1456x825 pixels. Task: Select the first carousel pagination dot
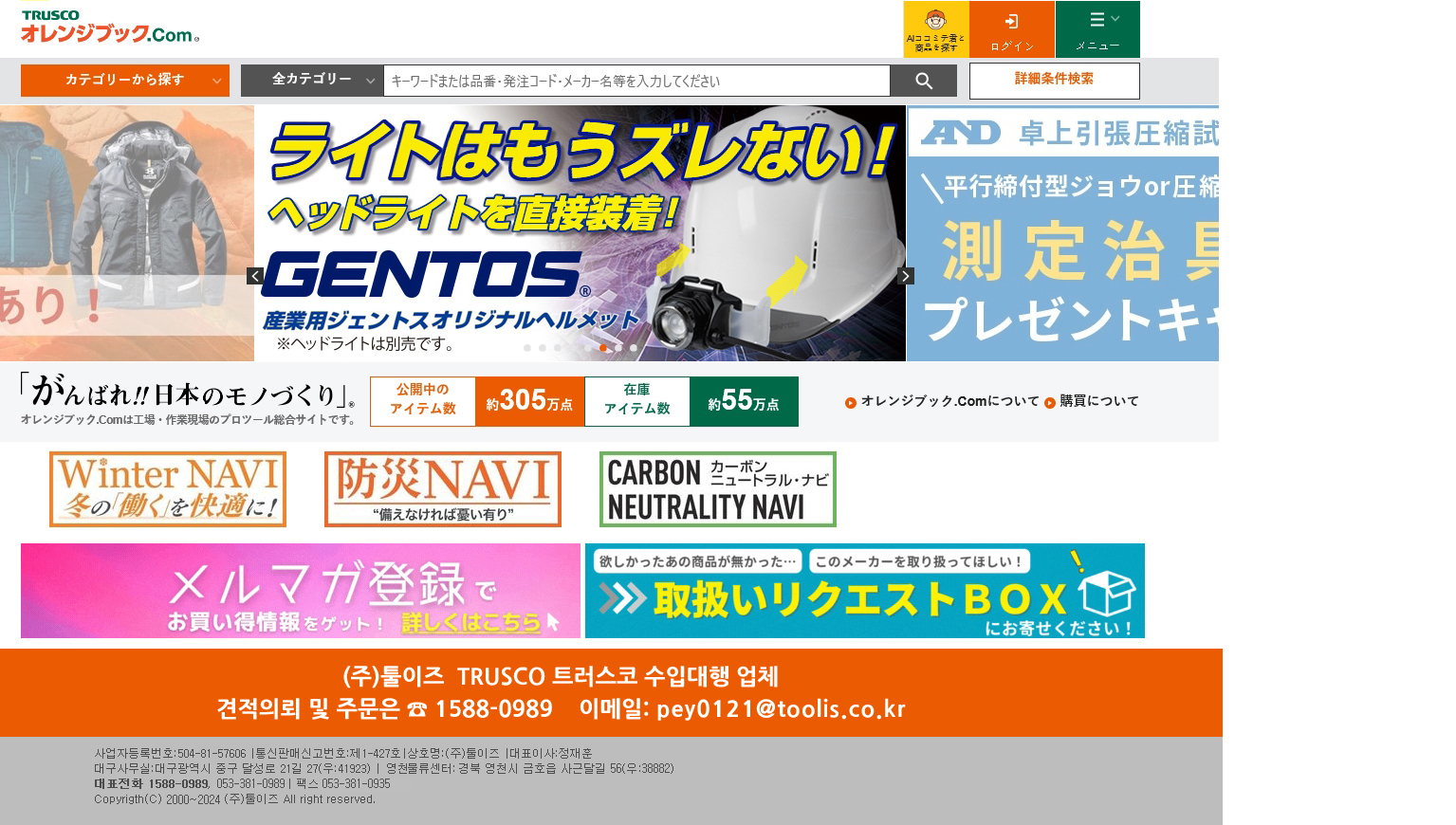point(527,348)
